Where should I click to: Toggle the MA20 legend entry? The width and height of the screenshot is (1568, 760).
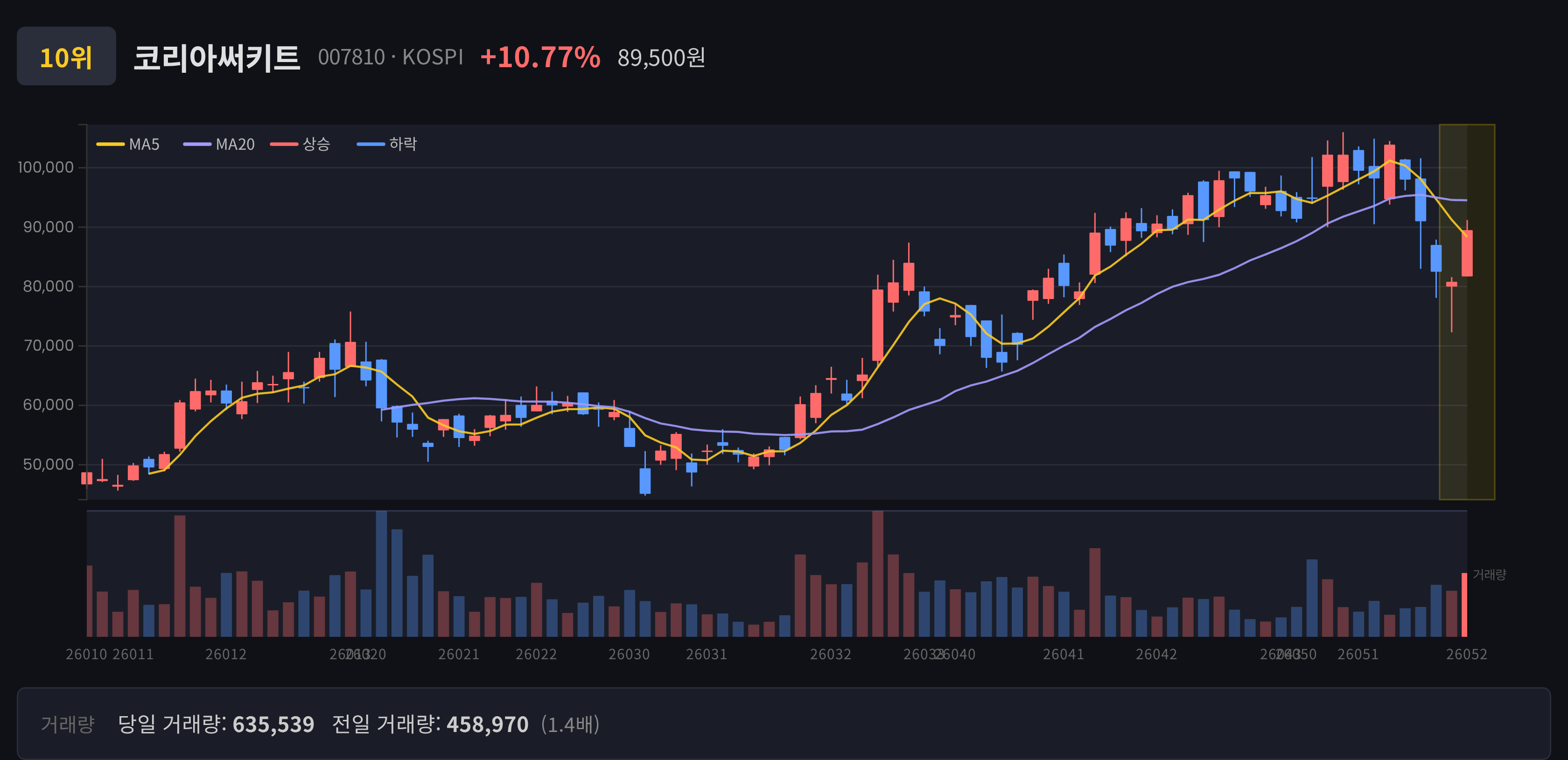click(x=219, y=144)
